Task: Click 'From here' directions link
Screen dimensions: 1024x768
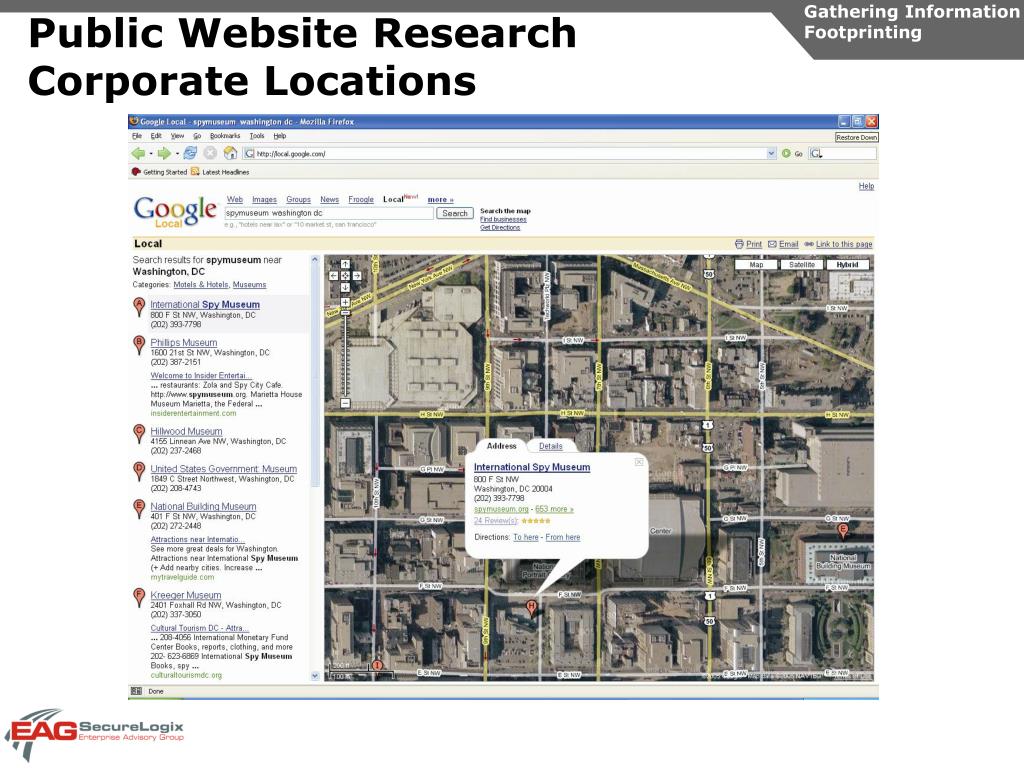Action: pos(562,537)
